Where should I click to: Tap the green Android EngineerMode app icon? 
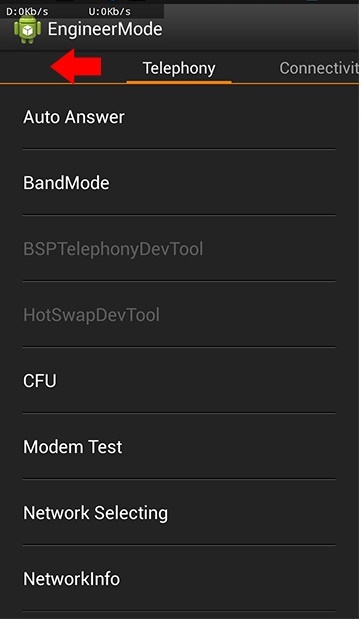[x=27, y=30]
